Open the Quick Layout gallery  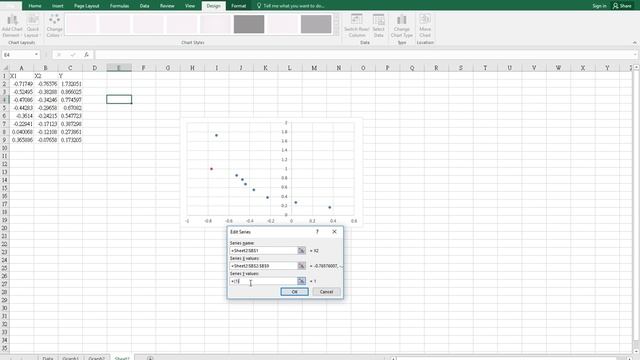coord(33,26)
